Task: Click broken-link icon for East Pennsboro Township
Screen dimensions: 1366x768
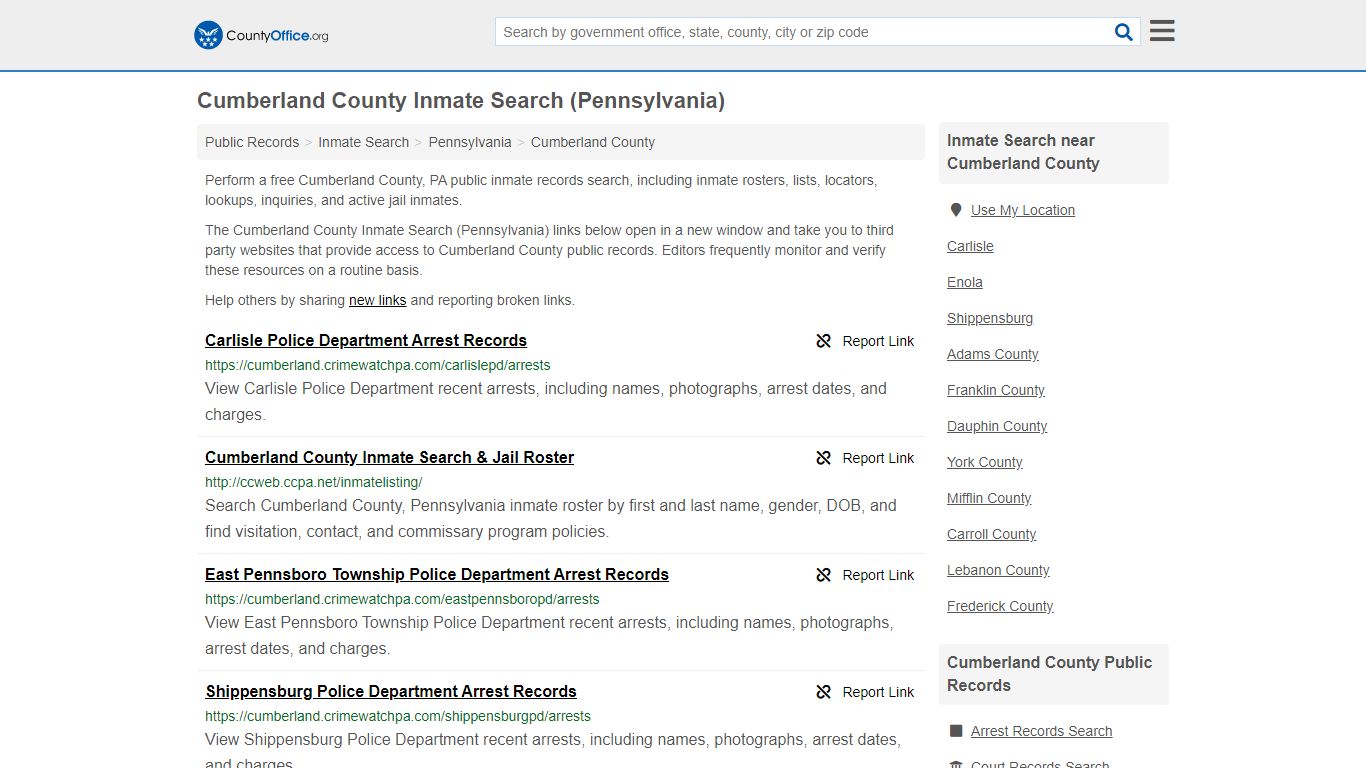Action: coord(823,575)
